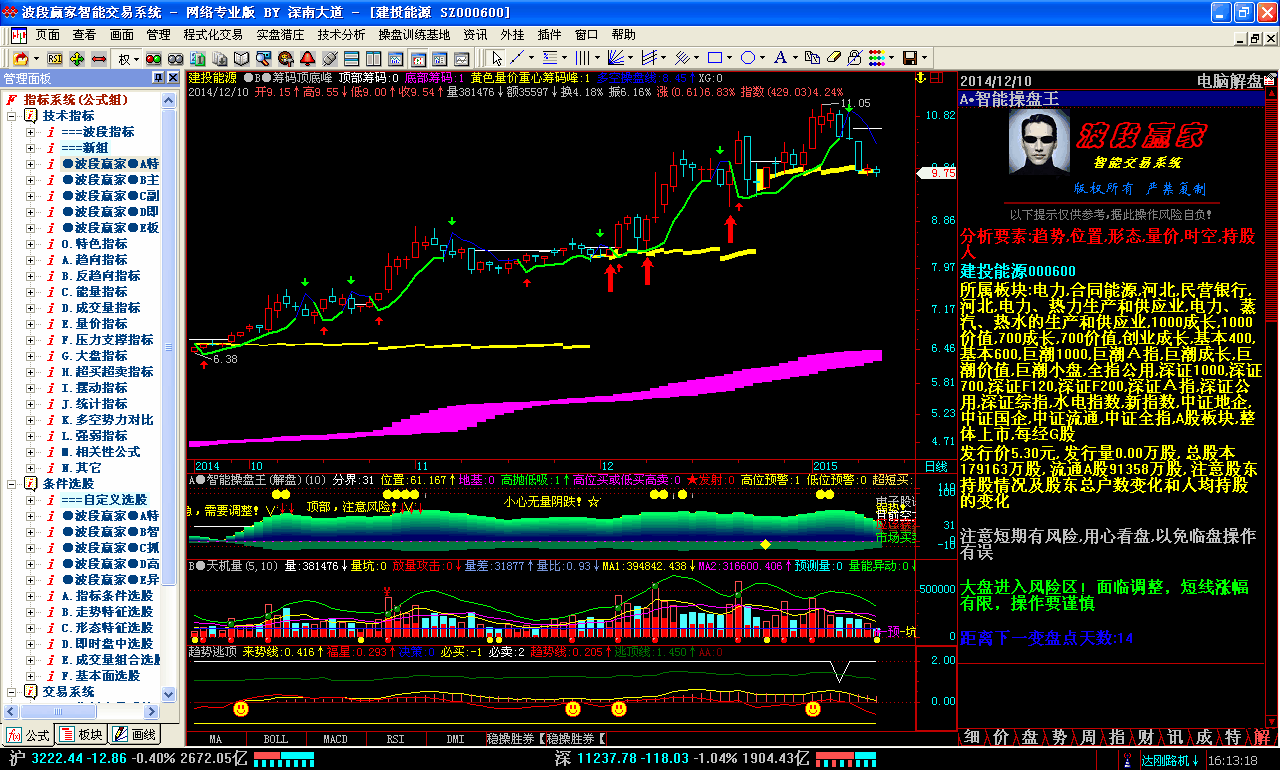Screen dimensions: 1280x770
Task: Click the horizontal split layout icon
Action: 352,58
